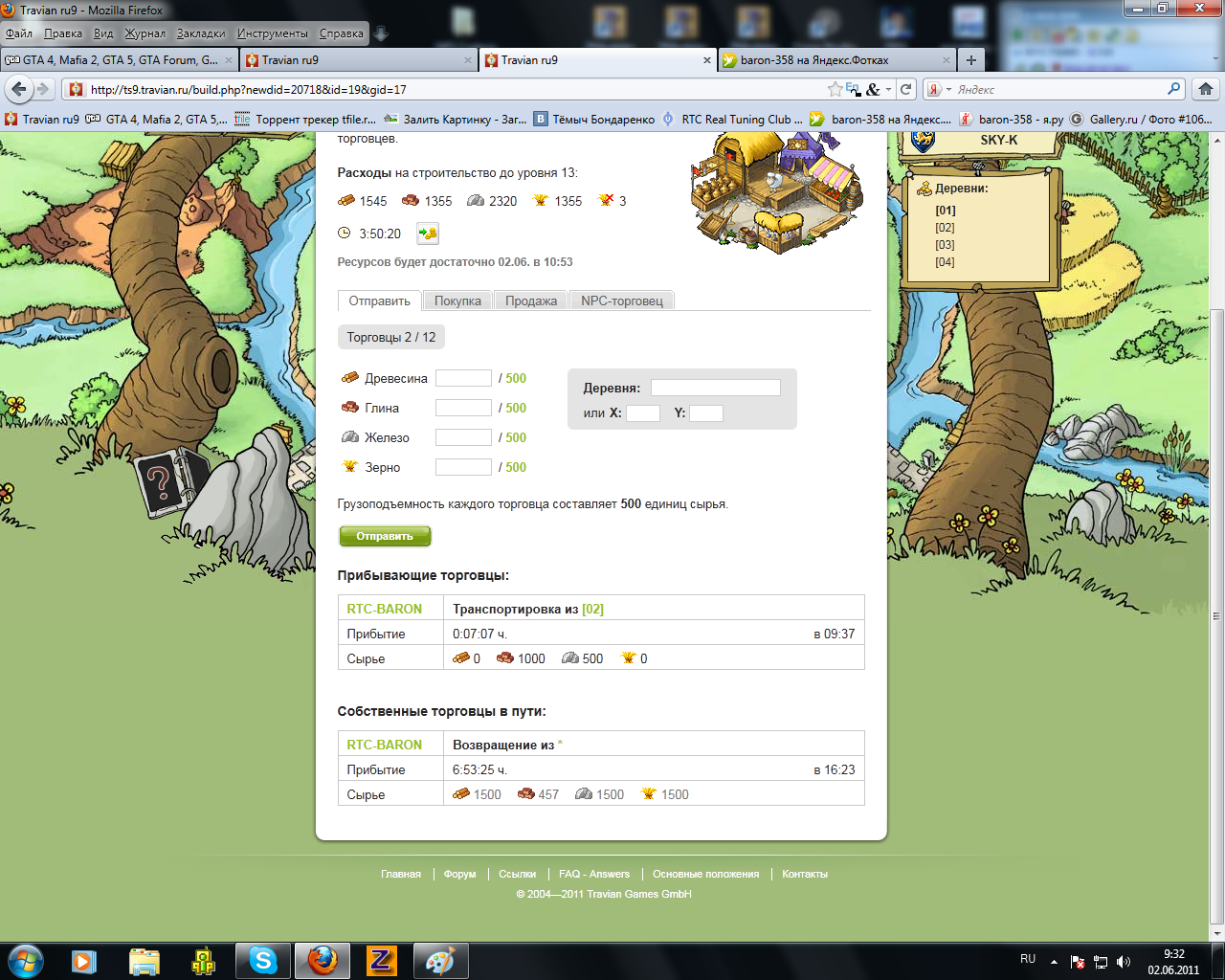Open the Файл menu
1225x980 pixels.
(19, 33)
